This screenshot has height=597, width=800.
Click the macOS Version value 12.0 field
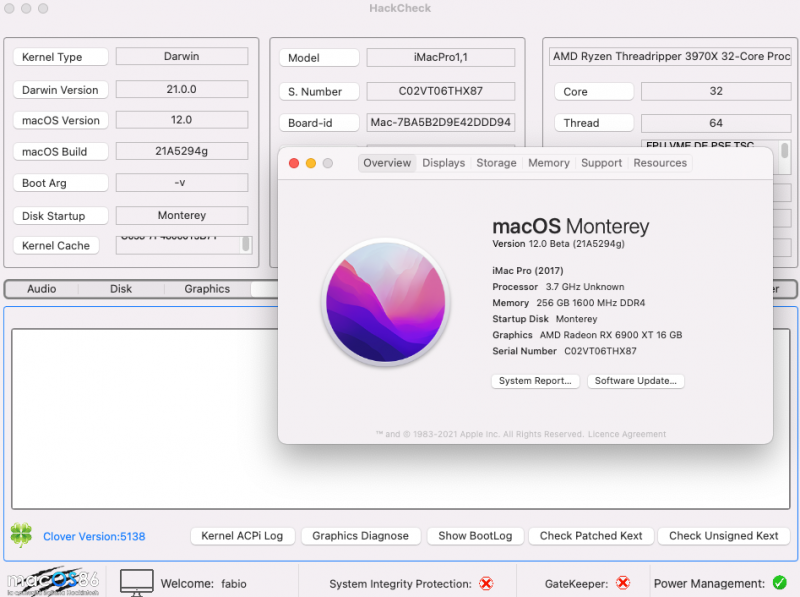tap(182, 119)
